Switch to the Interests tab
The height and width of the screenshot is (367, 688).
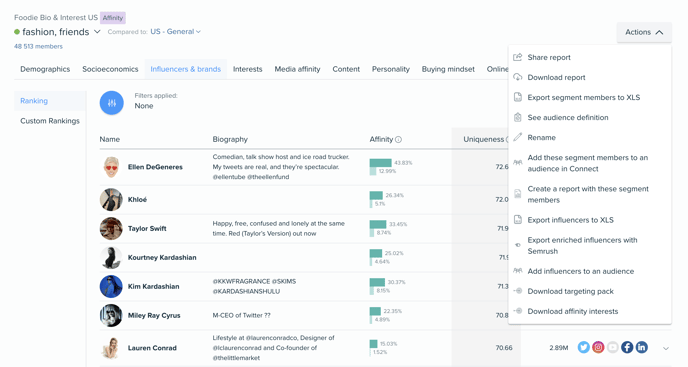pyautogui.click(x=247, y=69)
